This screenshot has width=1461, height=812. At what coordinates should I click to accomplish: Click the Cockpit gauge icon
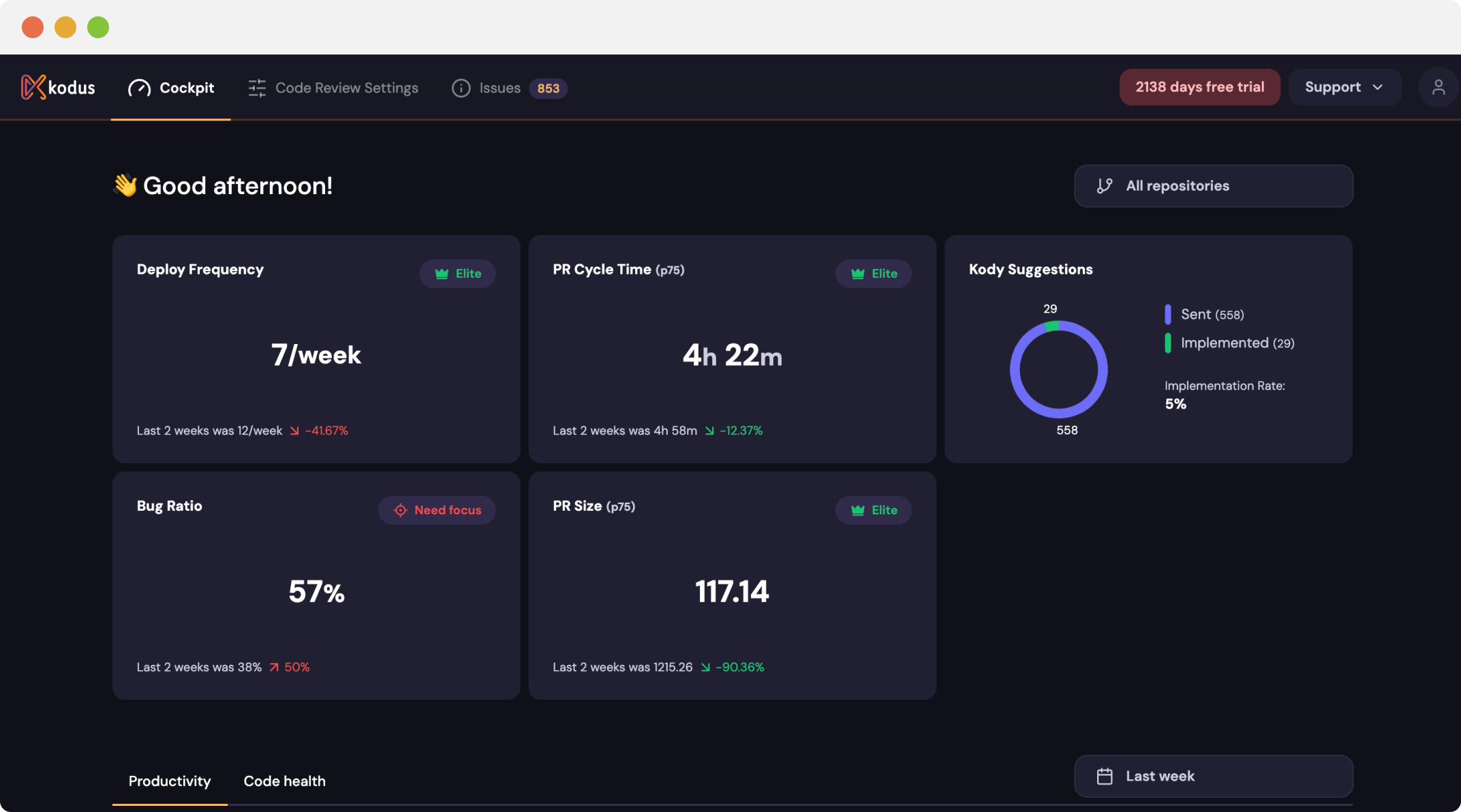click(139, 88)
